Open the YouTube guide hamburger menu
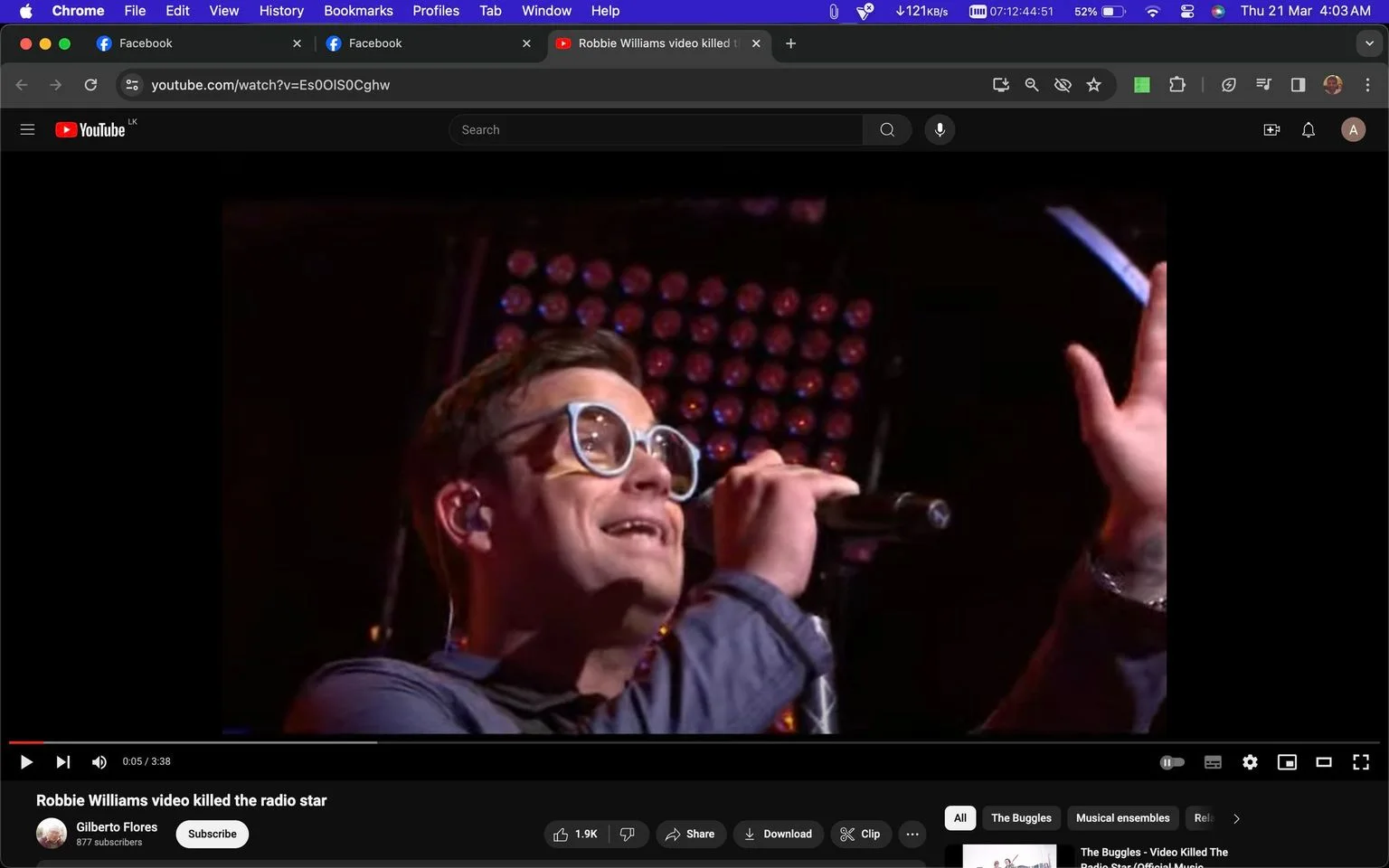 pyautogui.click(x=27, y=130)
